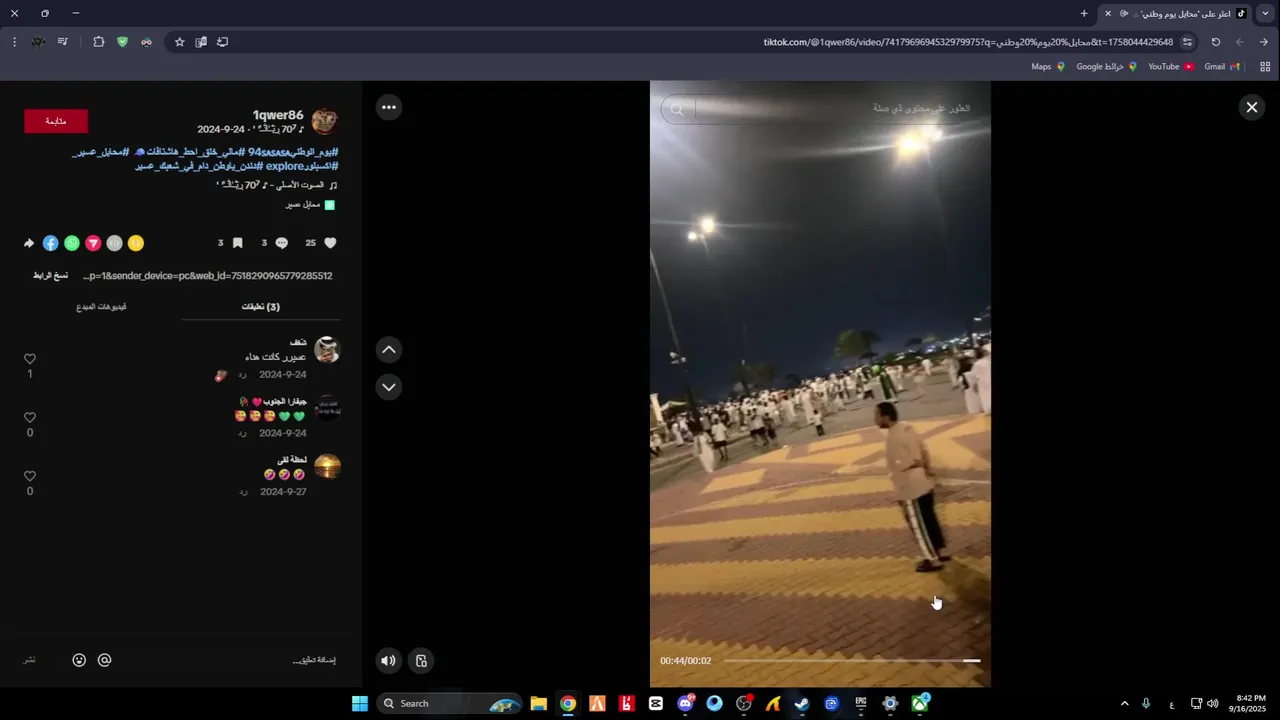The height and width of the screenshot is (720, 1280).
Task: Click the video progress slider
Action: point(852,661)
